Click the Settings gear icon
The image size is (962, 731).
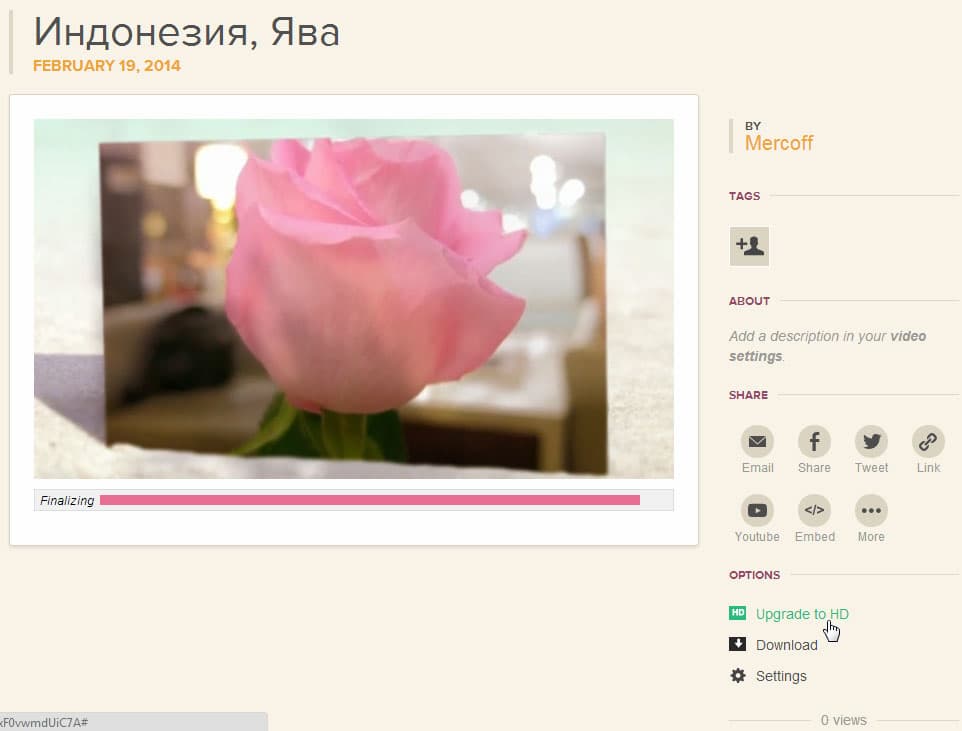[738, 676]
